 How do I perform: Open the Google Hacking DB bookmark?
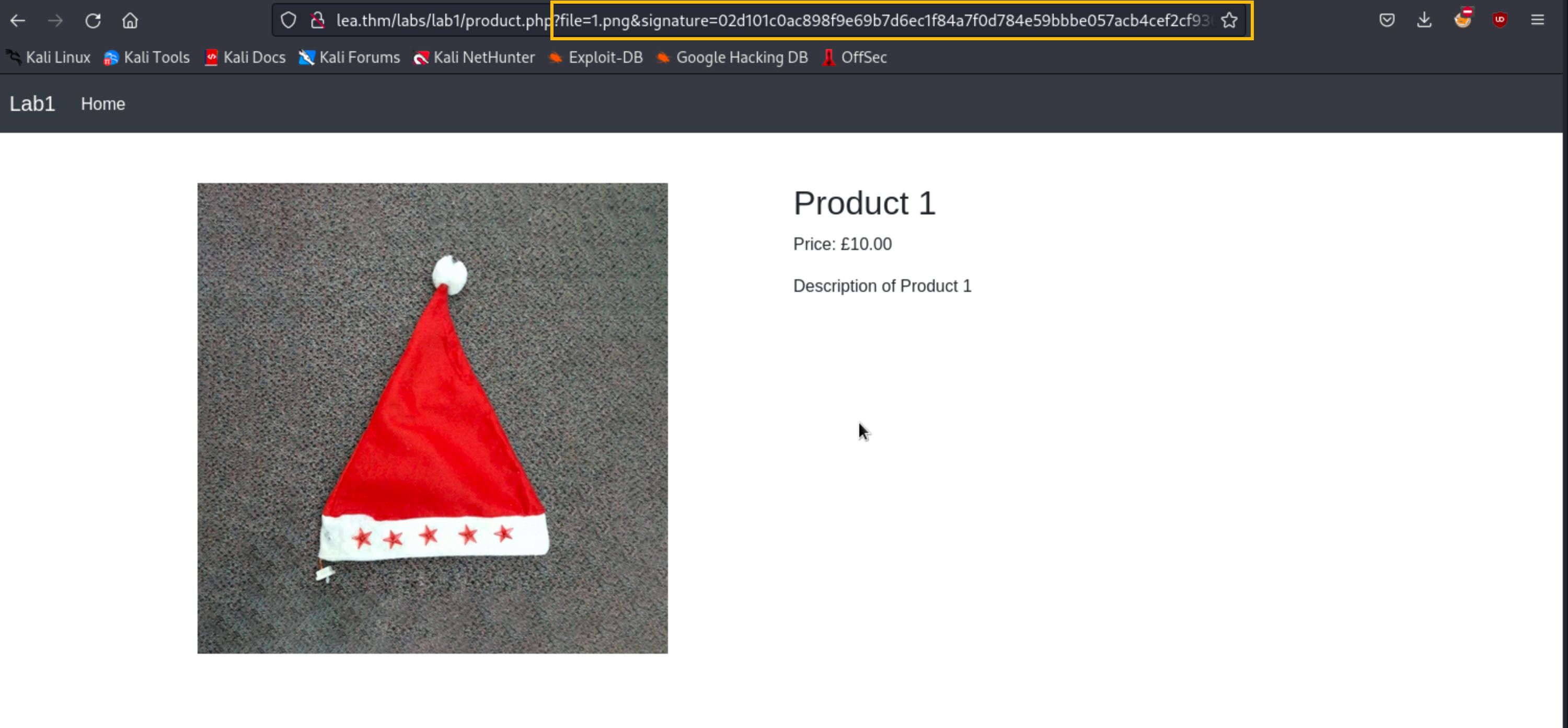pos(732,57)
